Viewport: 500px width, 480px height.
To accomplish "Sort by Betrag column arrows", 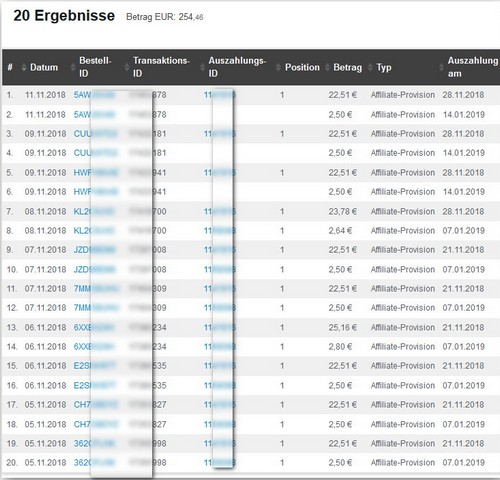I will (x=327, y=68).
